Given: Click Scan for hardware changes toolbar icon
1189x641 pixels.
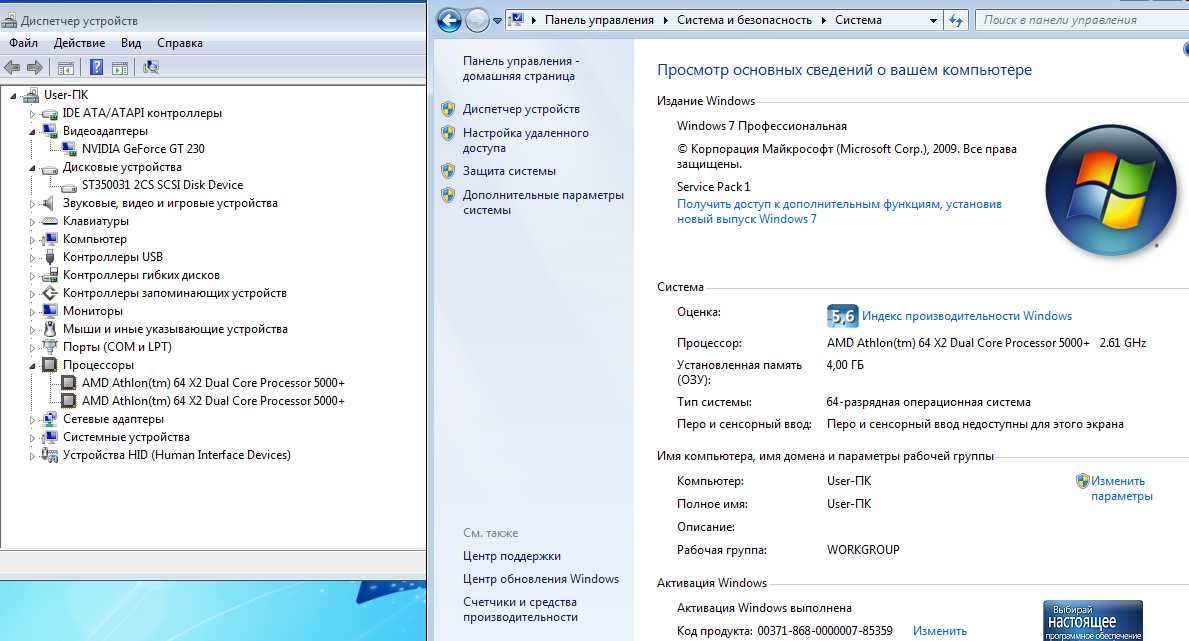Looking at the screenshot, I should tap(151, 68).
